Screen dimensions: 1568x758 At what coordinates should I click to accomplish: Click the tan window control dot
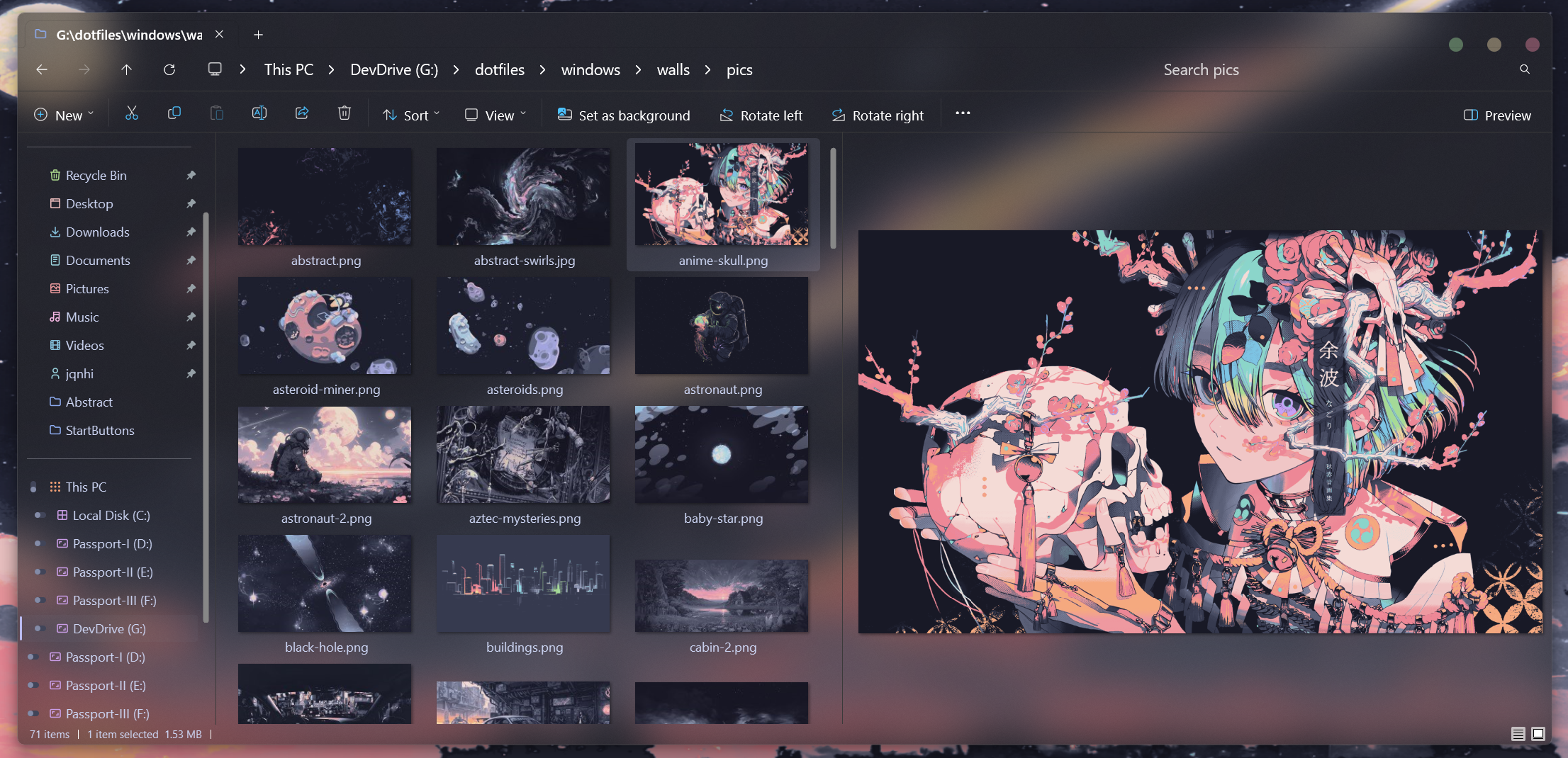[x=1494, y=45]
